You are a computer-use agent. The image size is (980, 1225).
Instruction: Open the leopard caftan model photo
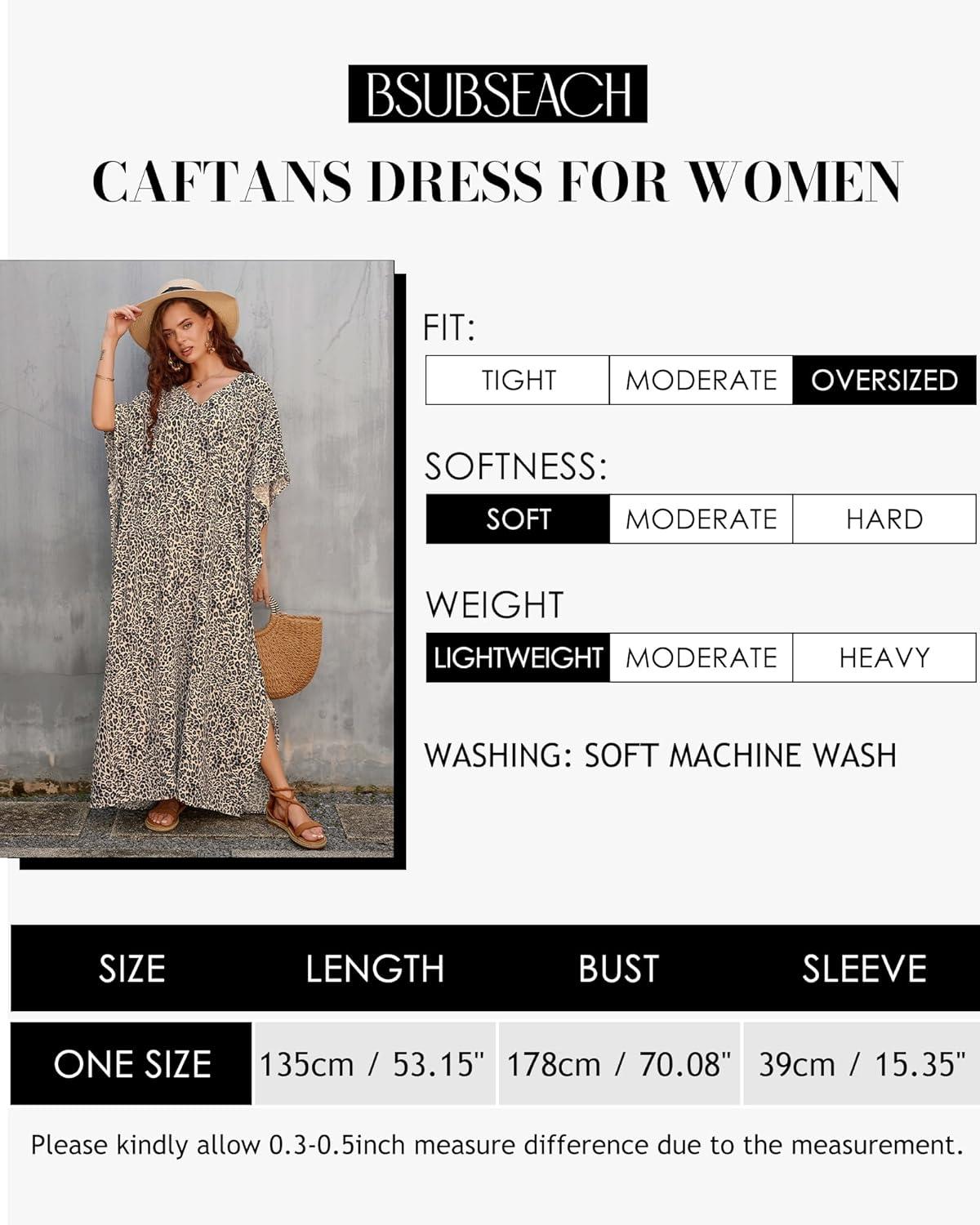[x=197, y=559]
